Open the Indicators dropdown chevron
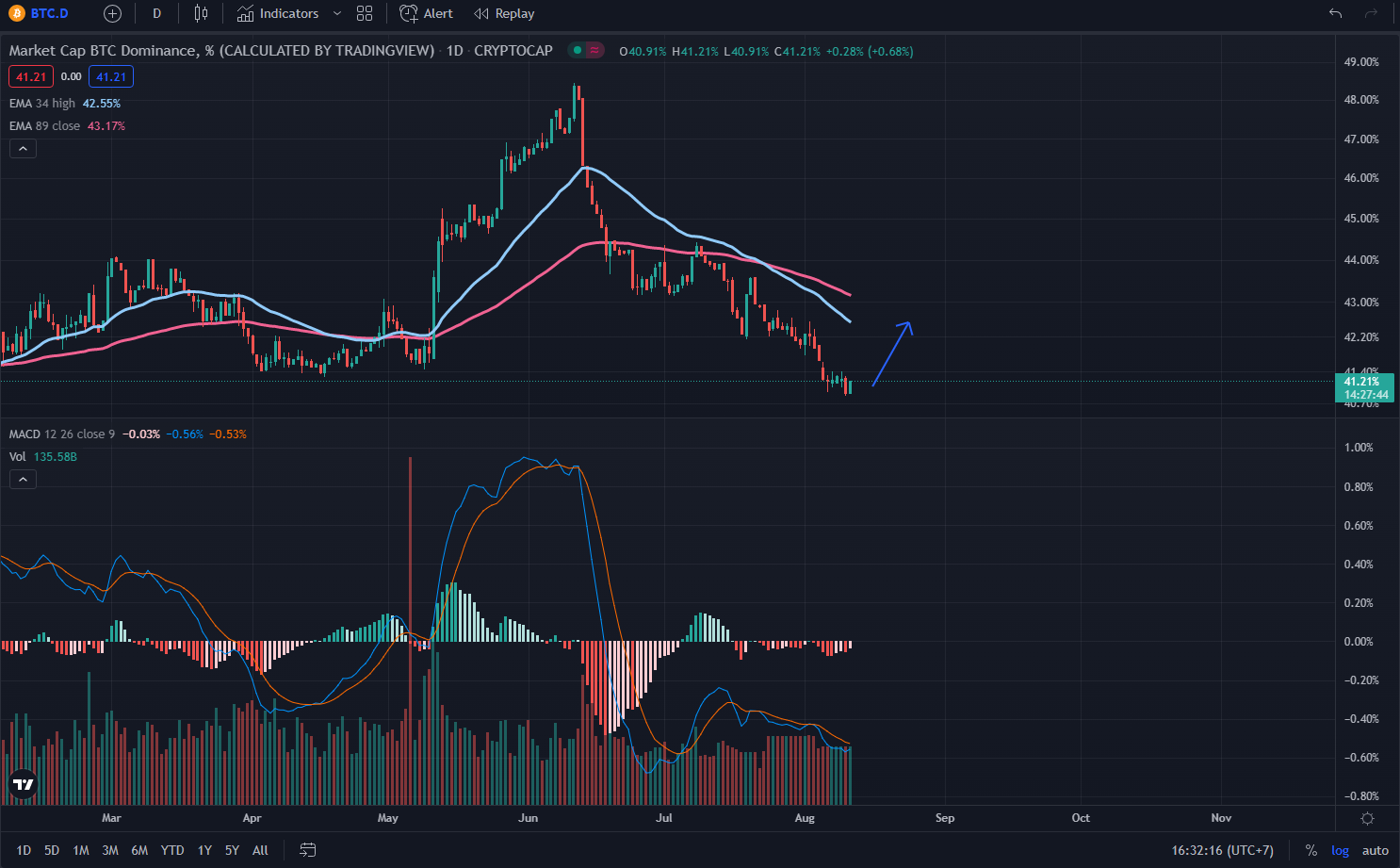This screenshot has height=868, width=1400. pos(336,13)
